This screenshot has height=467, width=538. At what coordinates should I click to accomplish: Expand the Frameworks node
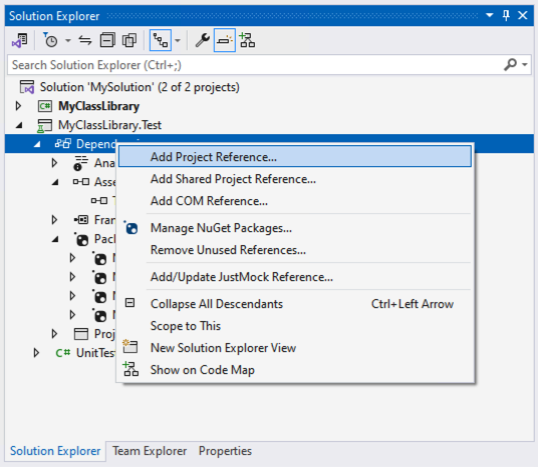click(54, 220)
